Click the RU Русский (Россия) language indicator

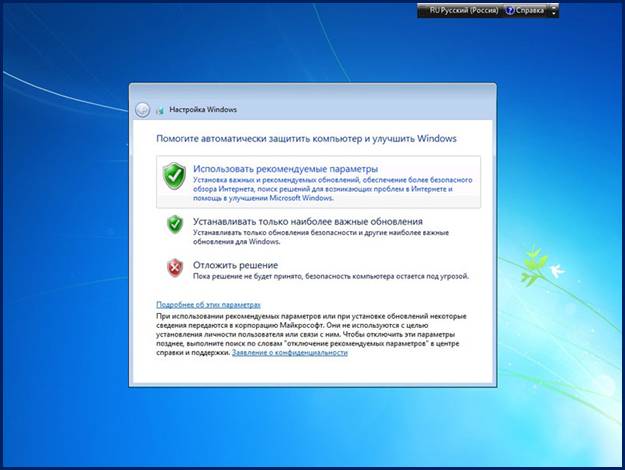coord(464,10)
